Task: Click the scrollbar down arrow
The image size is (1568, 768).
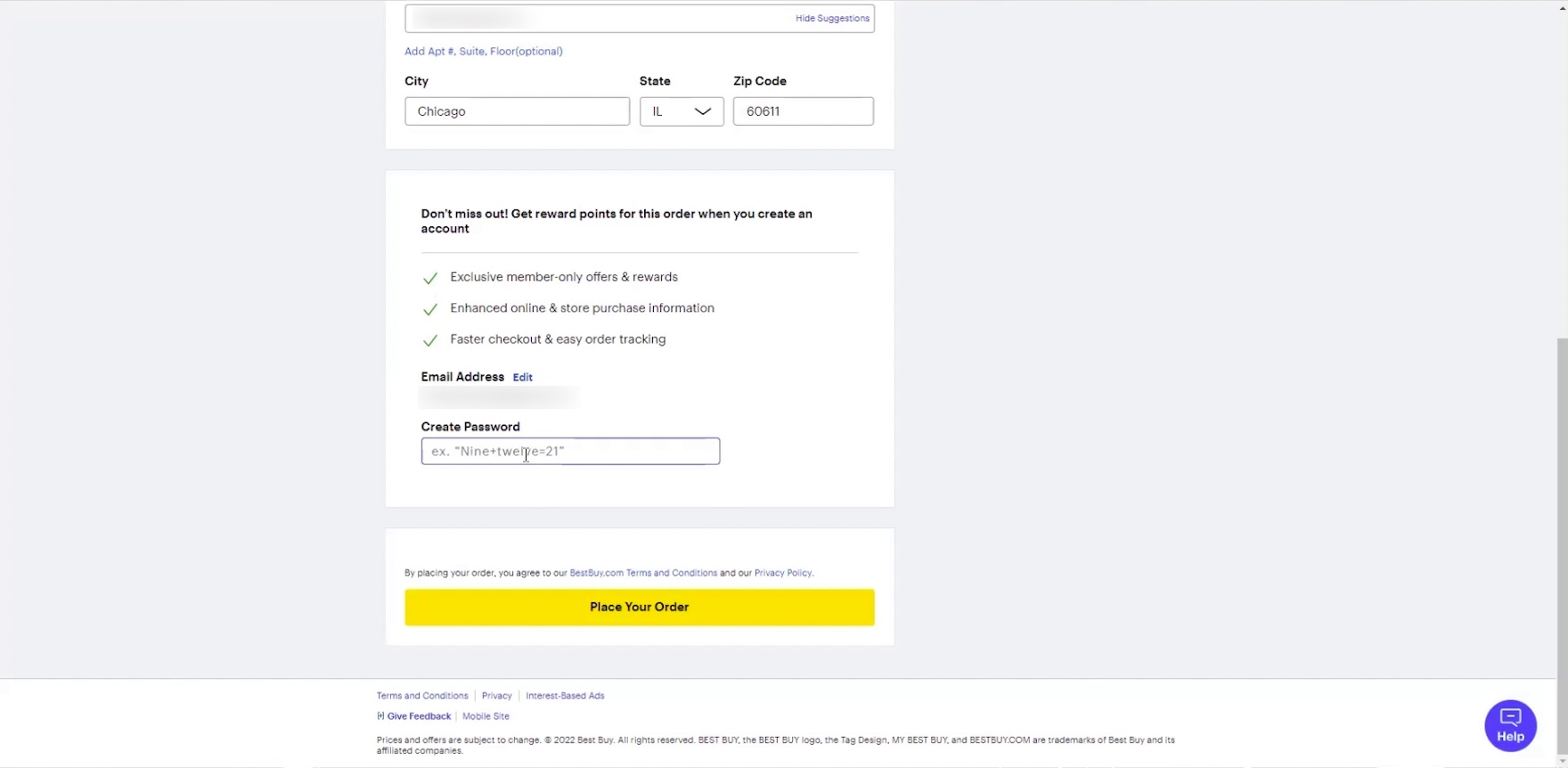Action: click(1562, 761)
